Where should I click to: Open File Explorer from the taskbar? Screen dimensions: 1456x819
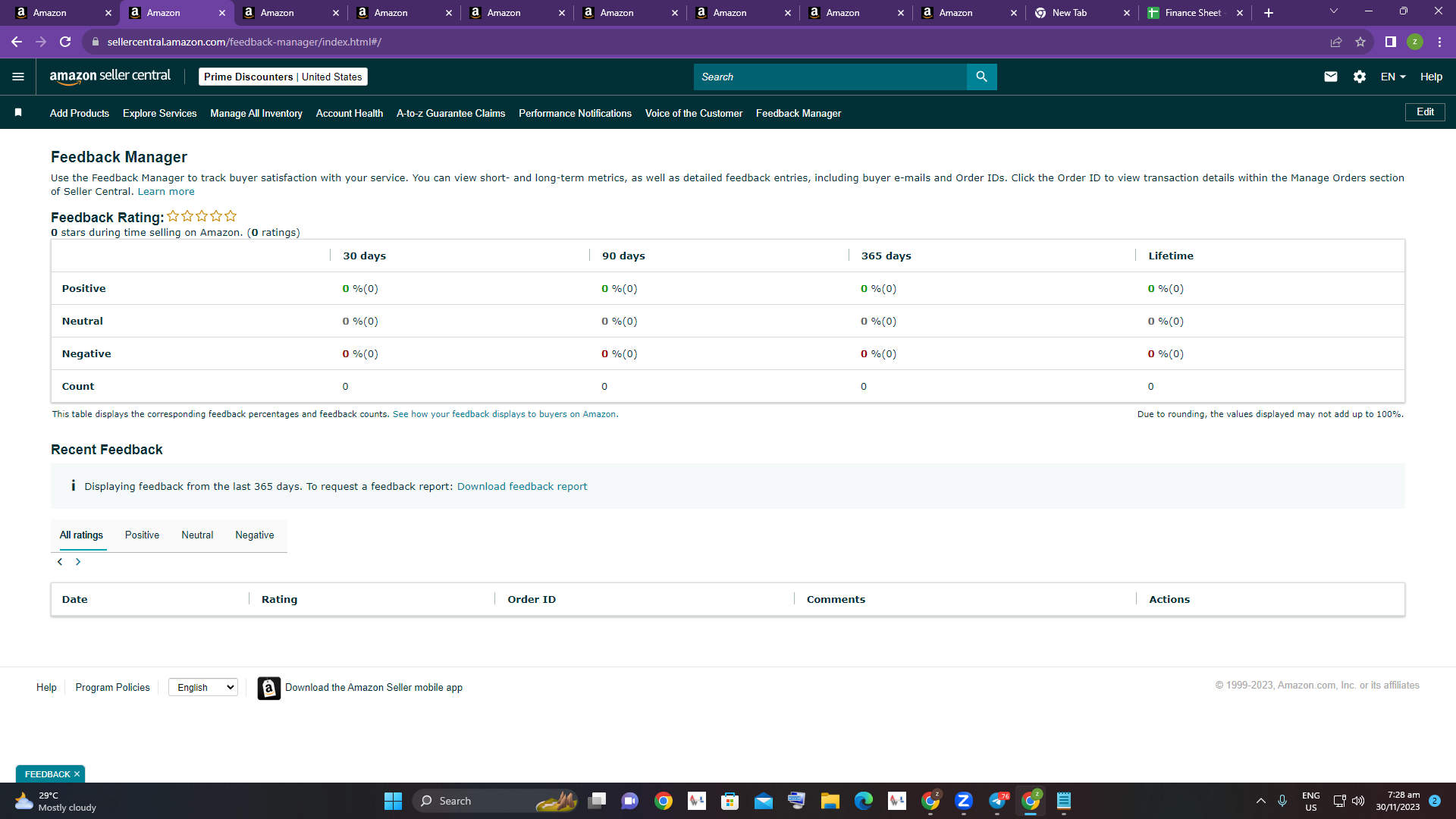click(830, 801)
